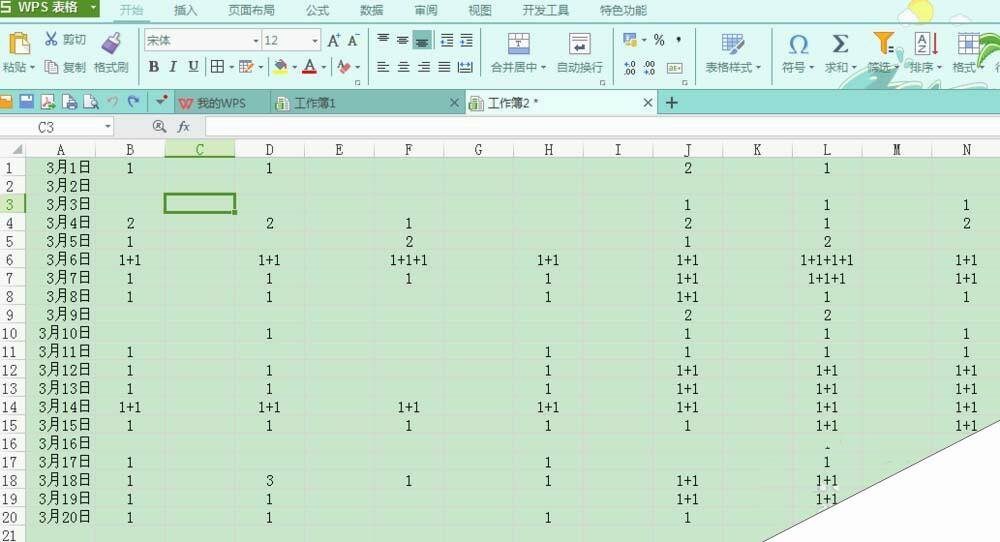The width and height of the screenshot is (1000, 542).
Task: Click the draw border table-pencil icon
Action: pyautogui.click(x=246, y=66)
